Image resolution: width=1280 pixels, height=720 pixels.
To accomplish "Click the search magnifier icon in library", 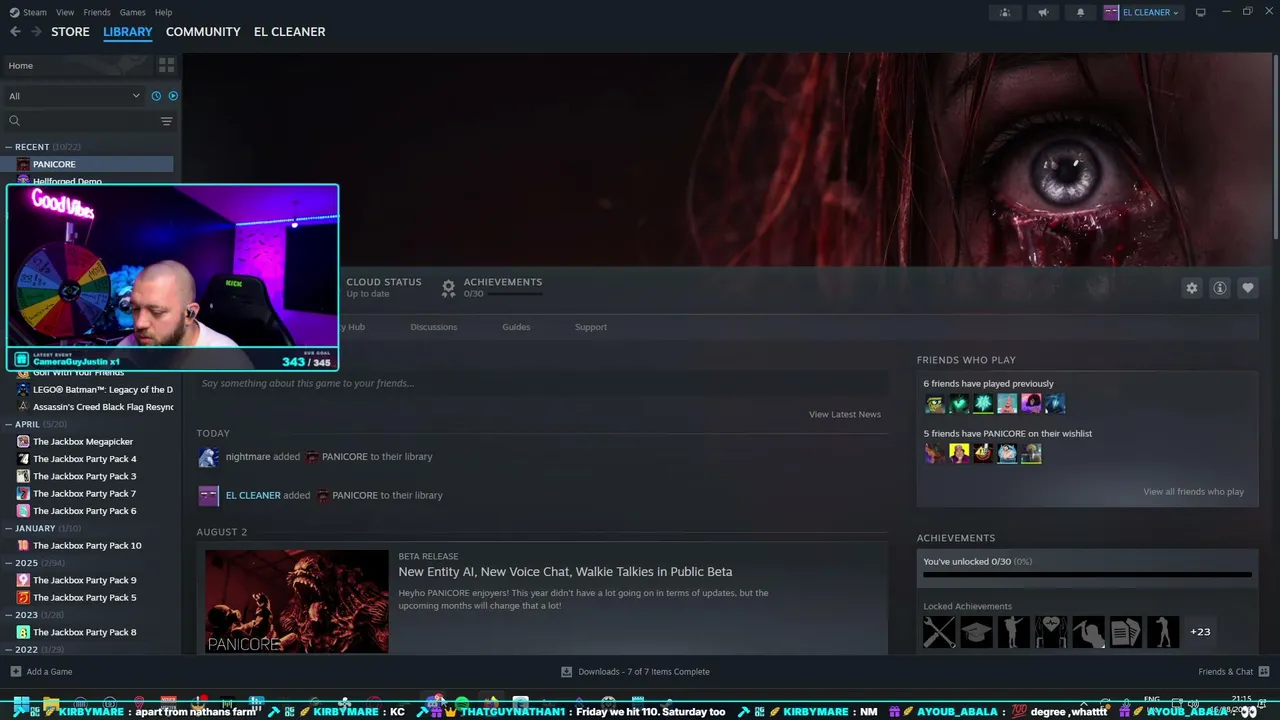I will [x=14, y=121].
